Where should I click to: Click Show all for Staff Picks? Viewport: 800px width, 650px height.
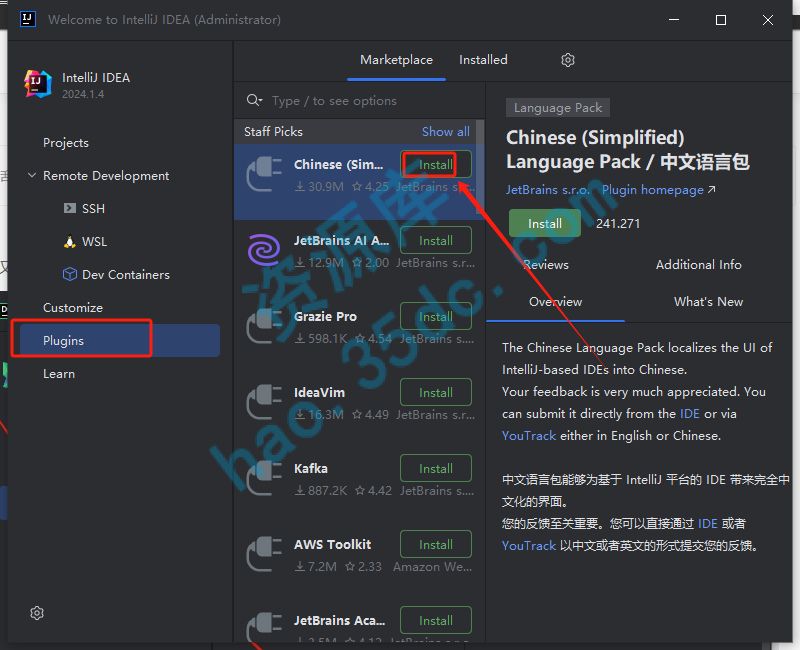pos(445,132)
